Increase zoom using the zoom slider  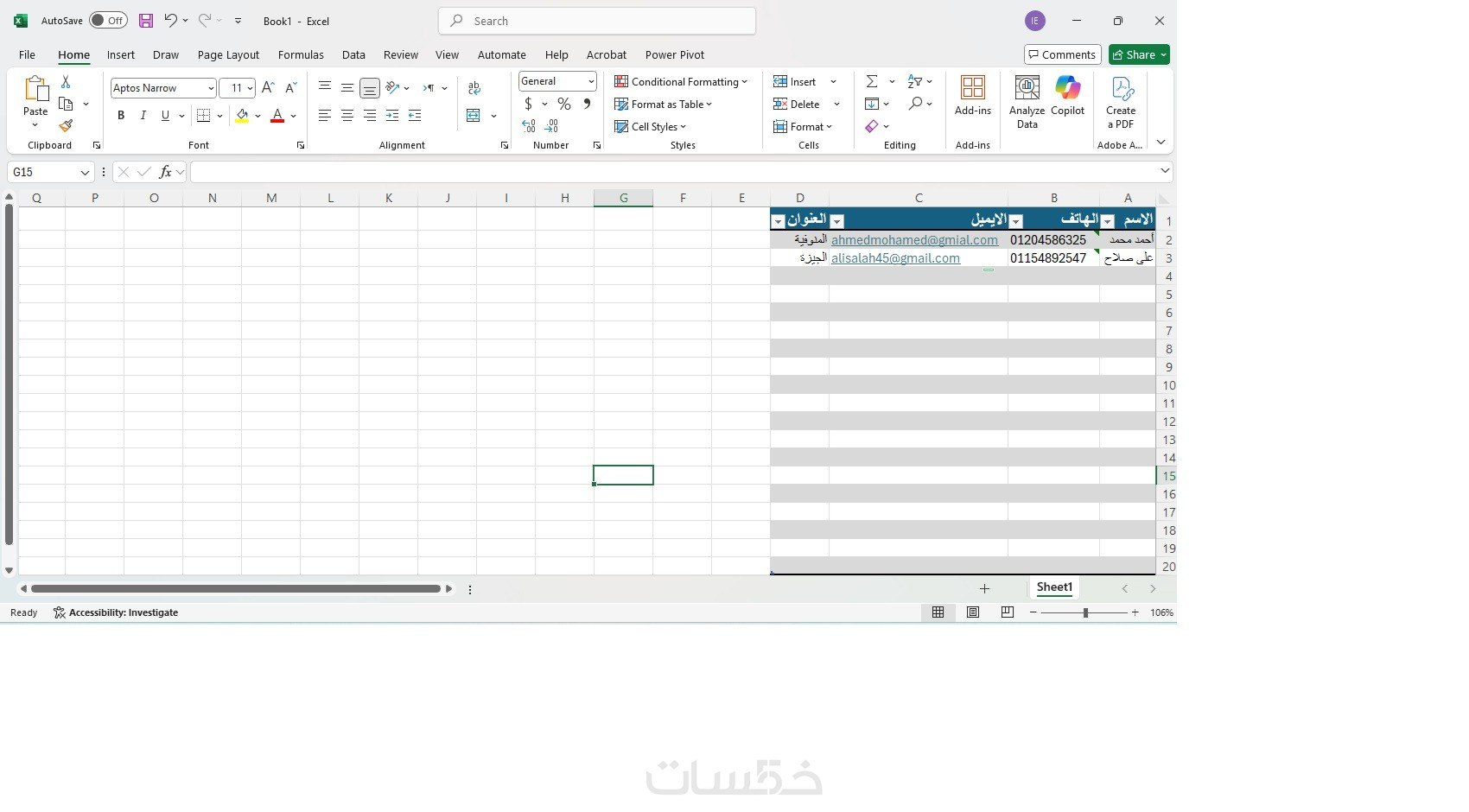(1135, 612)
